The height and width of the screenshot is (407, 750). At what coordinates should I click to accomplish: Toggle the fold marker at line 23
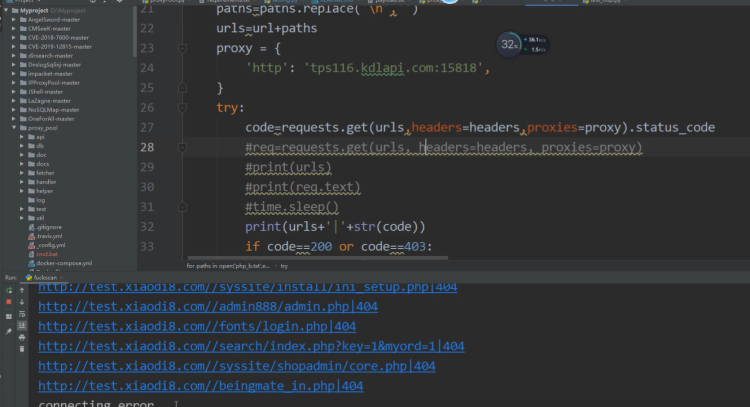(x=182, y=48)
